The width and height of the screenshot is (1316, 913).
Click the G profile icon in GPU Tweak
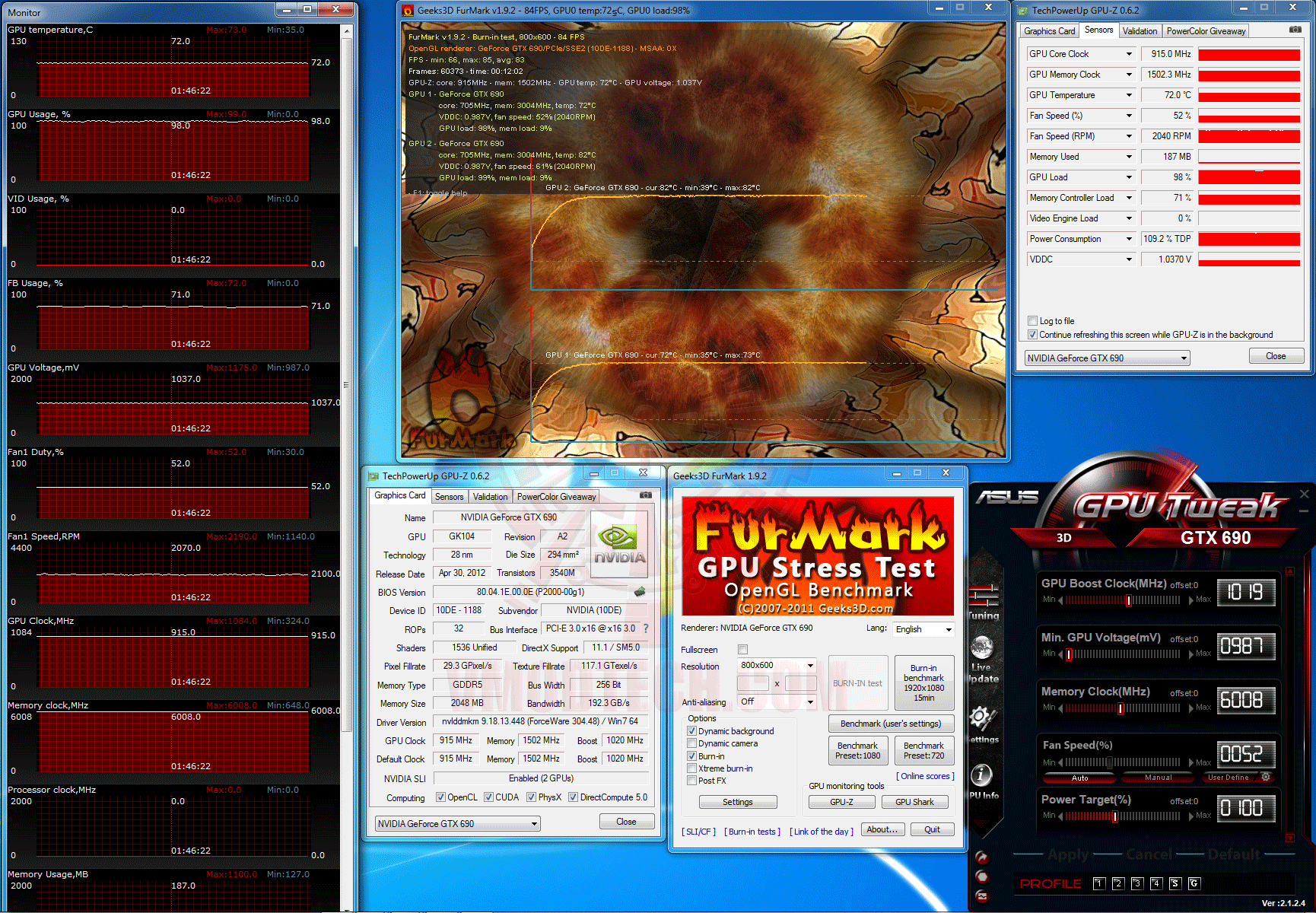point(1194,883)
